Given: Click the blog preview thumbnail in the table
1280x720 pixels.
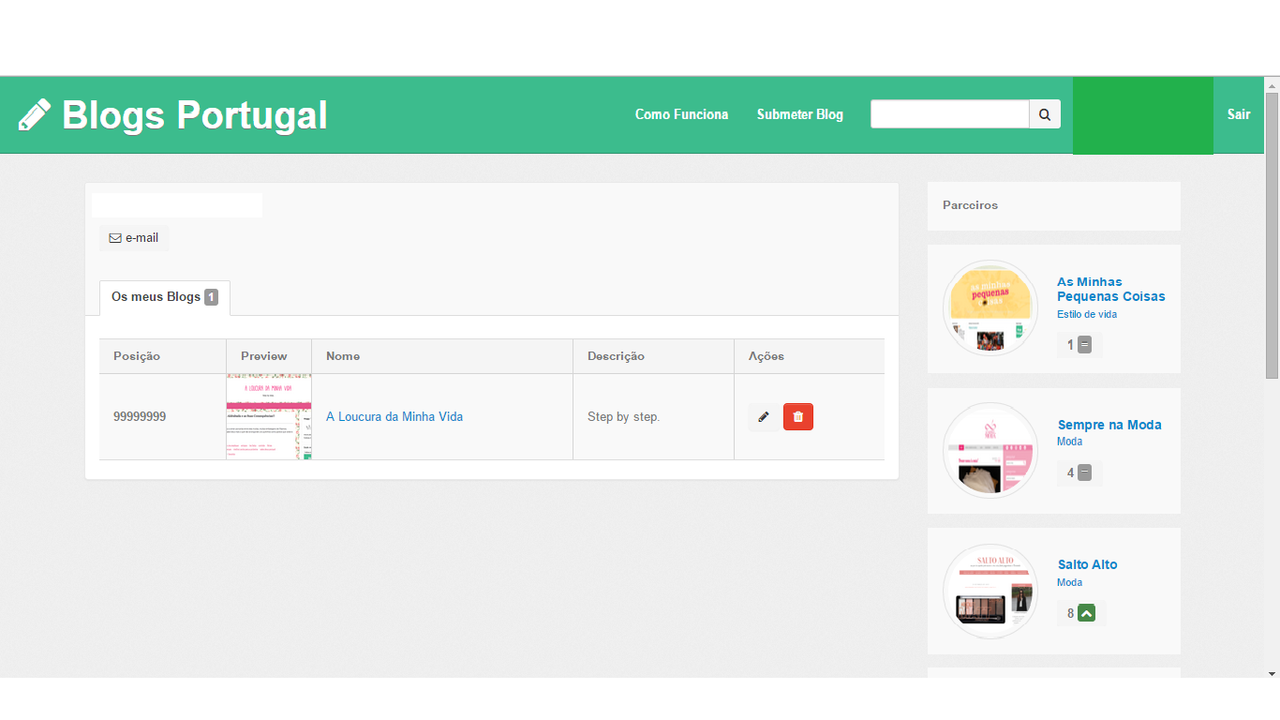Looking at the screenshot, I should (x=269, y=417).
